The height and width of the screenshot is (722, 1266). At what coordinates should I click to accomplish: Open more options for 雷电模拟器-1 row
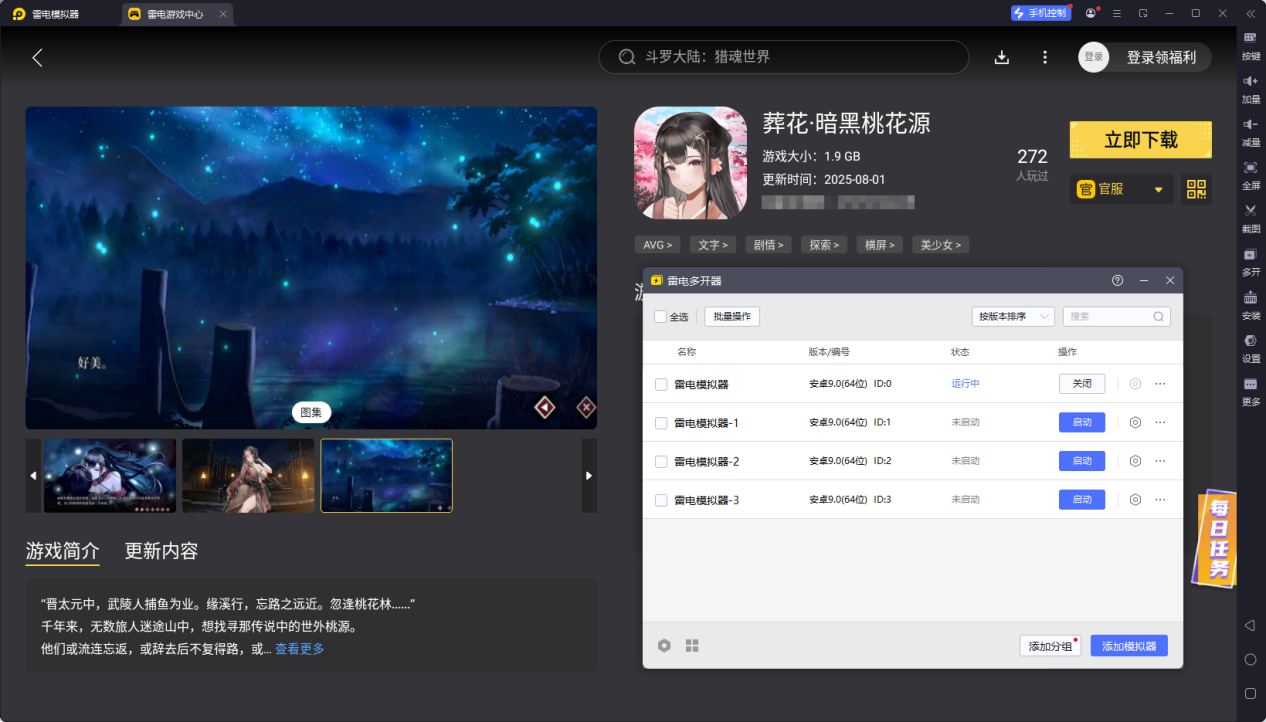(x=1160, y=422)
